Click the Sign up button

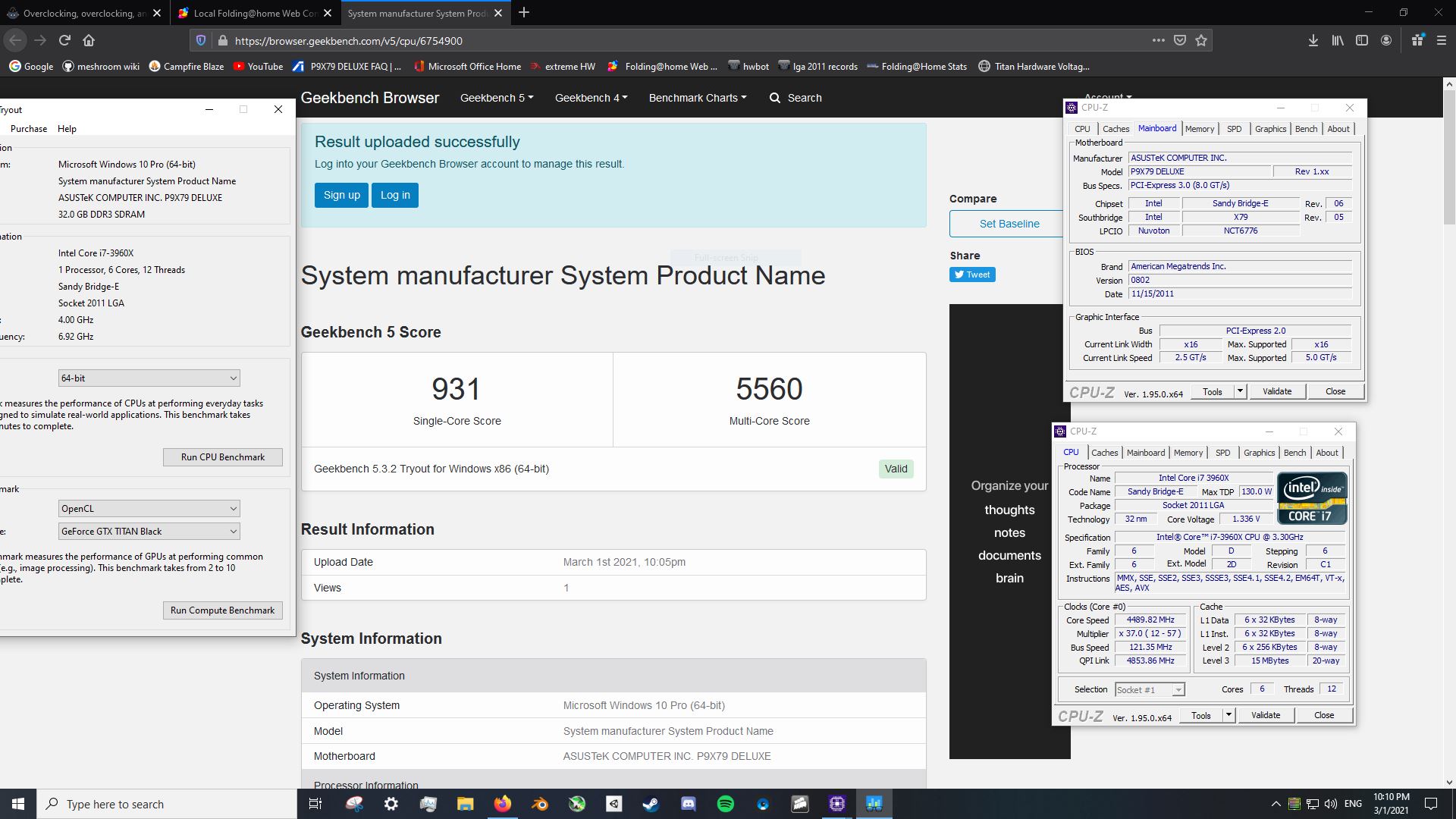click(x=342, y=195)
